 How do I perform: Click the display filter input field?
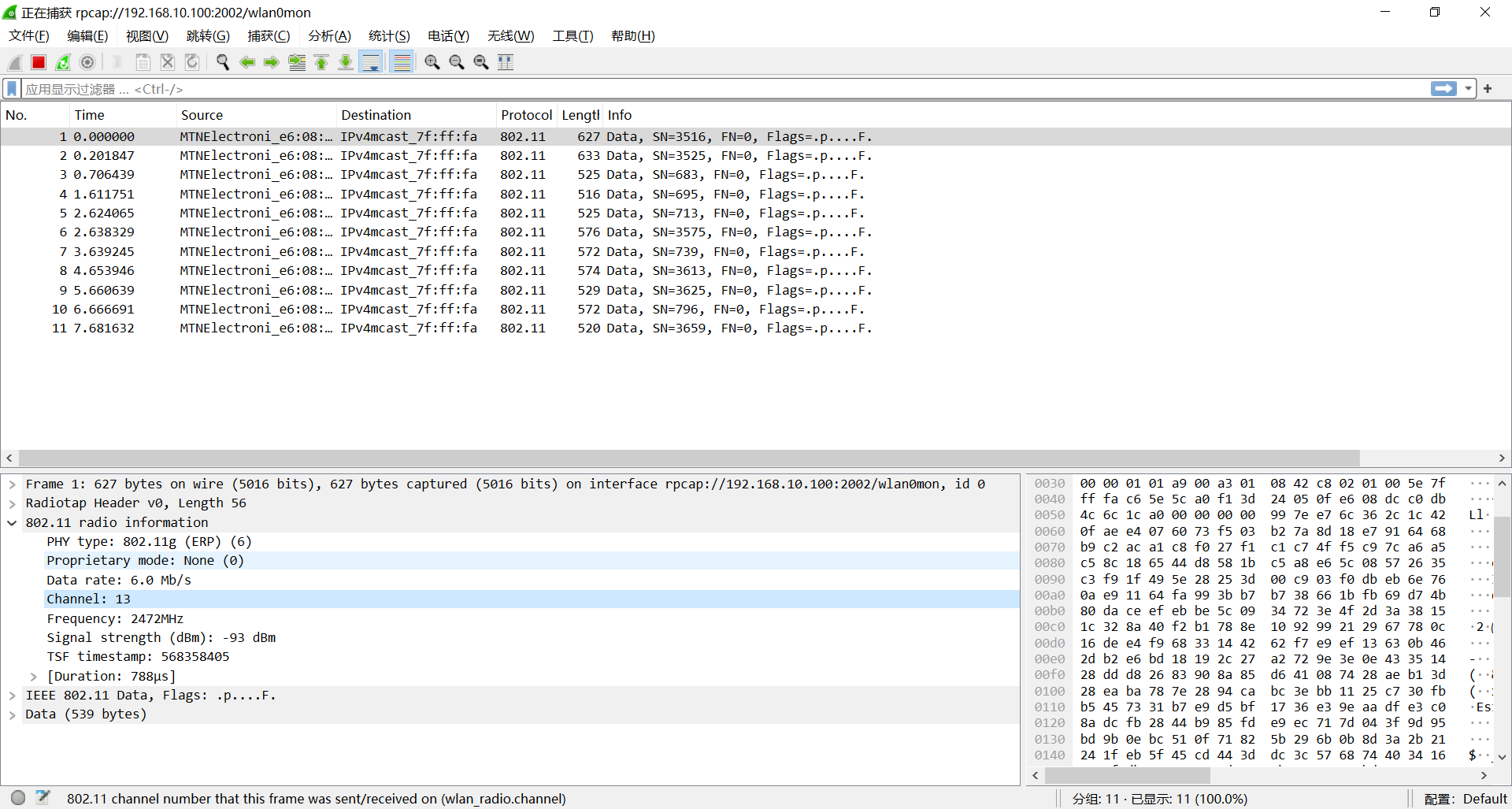[709, 89]
